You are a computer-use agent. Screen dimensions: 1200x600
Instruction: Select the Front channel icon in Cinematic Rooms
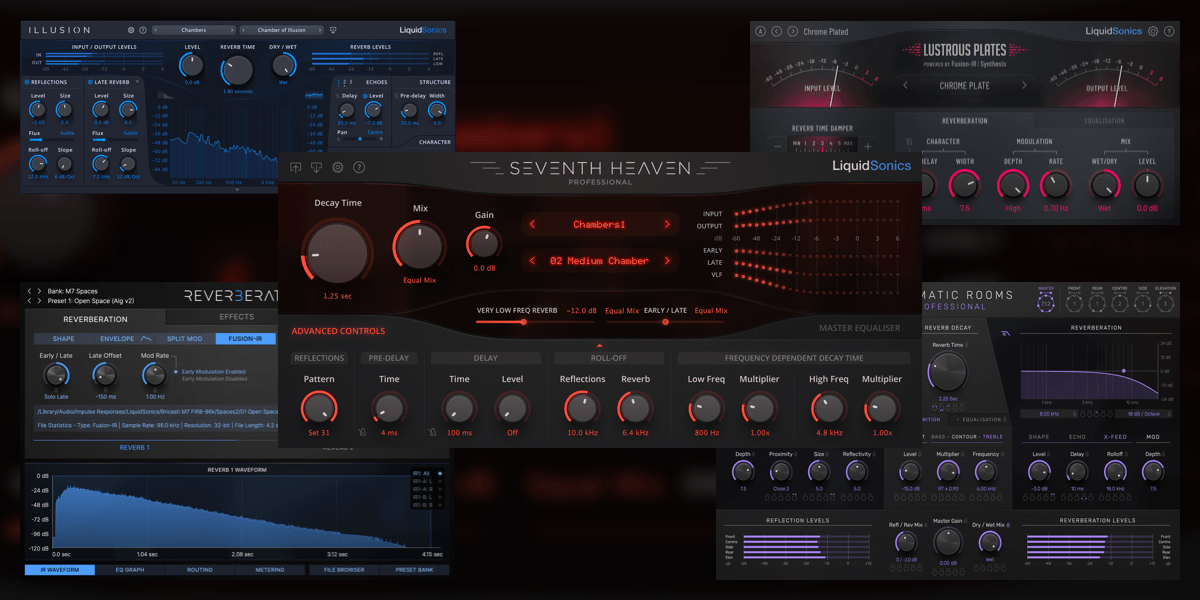pyautogui.click(x=1074, y=302)
